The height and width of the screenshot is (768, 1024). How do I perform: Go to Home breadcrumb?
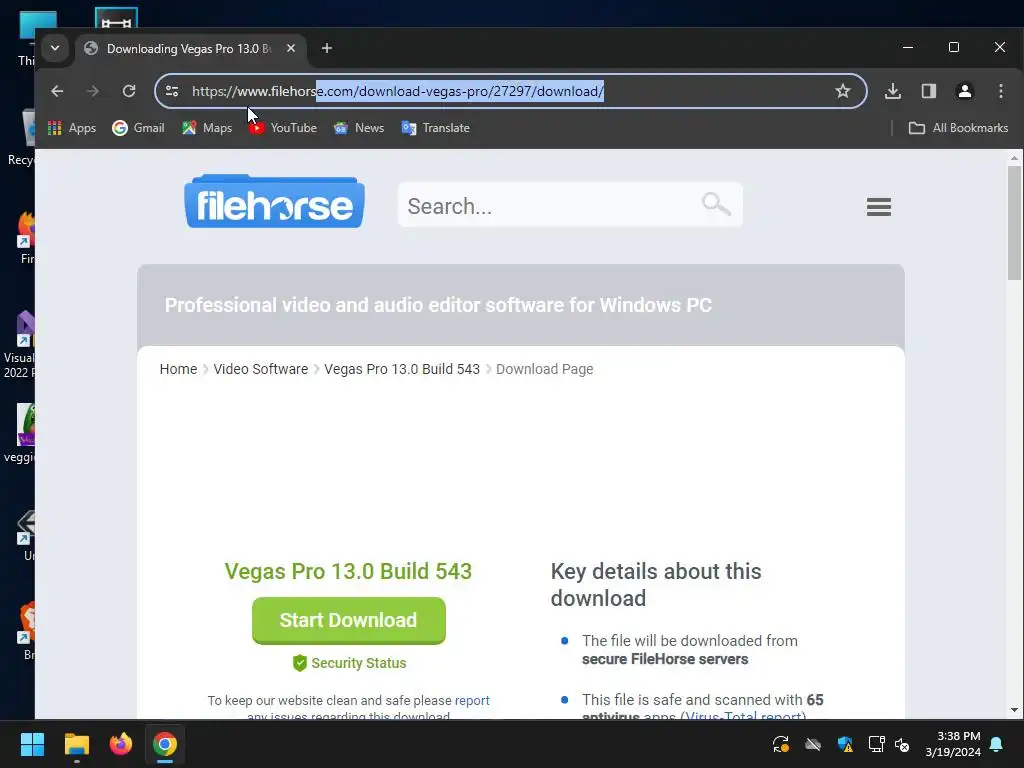pos(178,369)
